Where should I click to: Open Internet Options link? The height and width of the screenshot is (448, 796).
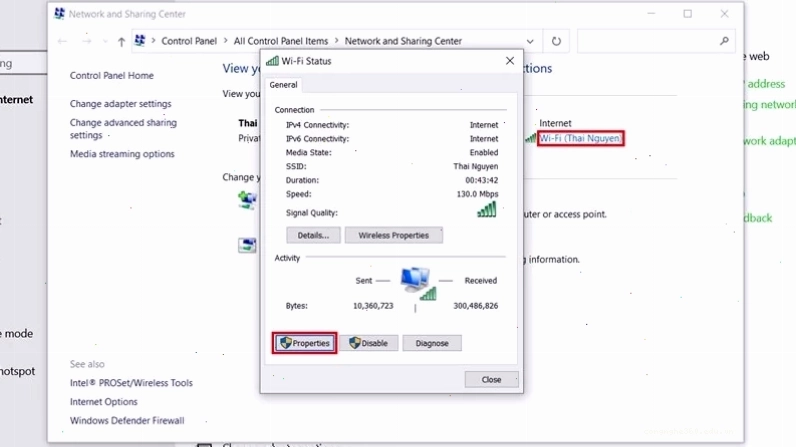pos(104,402)
